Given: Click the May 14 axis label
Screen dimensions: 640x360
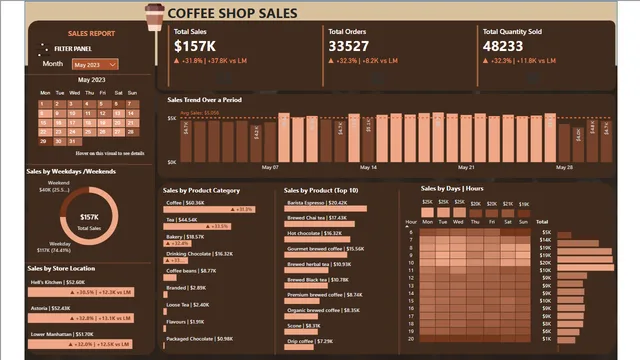Looking at the screenshot, I should (x=368, y=167).
